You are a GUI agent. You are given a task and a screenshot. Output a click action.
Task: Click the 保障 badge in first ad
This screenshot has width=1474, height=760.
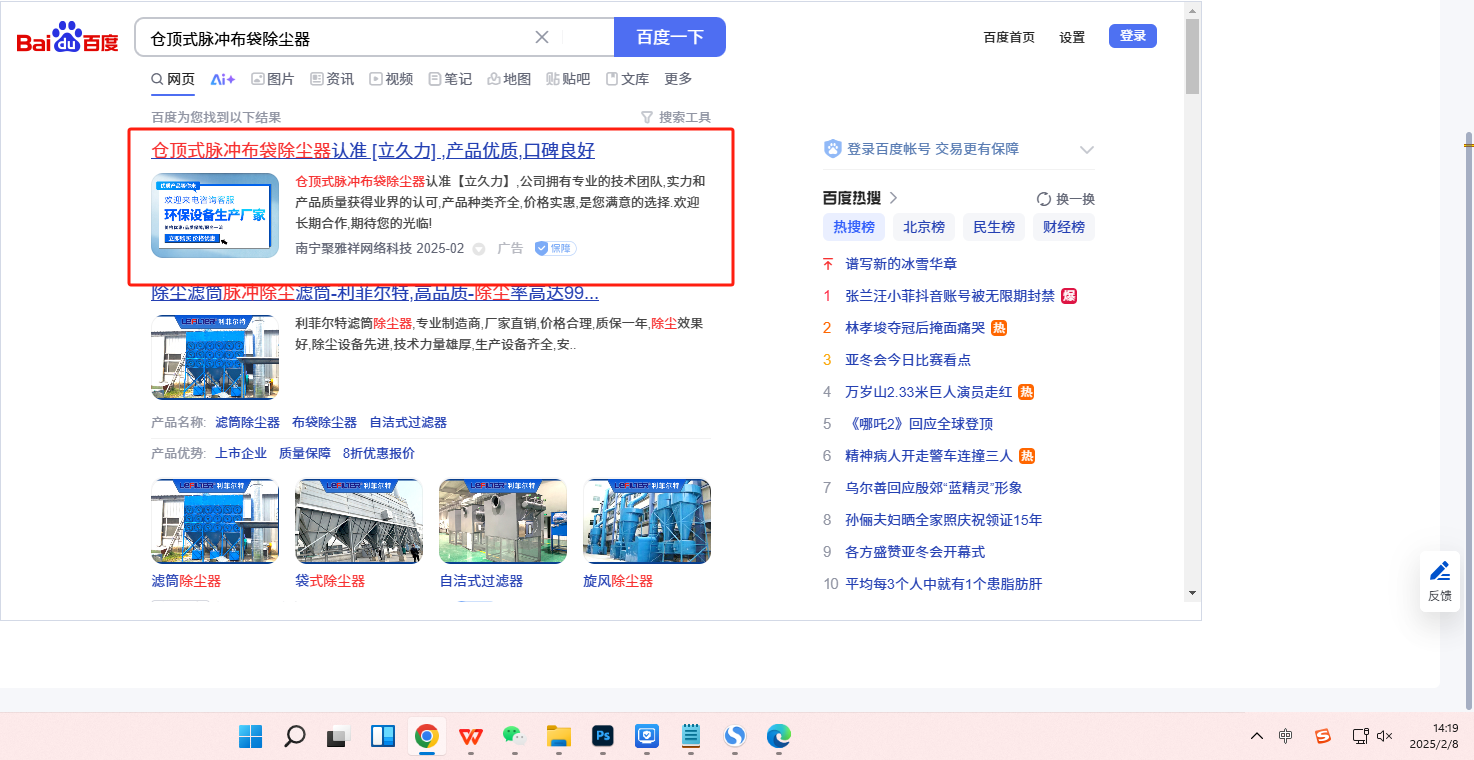[x=555, y=248]
